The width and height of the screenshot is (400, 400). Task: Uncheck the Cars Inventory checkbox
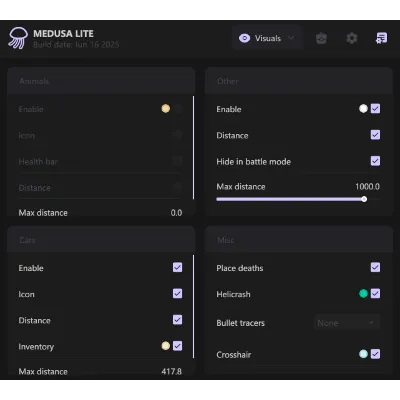click(178, 346)
